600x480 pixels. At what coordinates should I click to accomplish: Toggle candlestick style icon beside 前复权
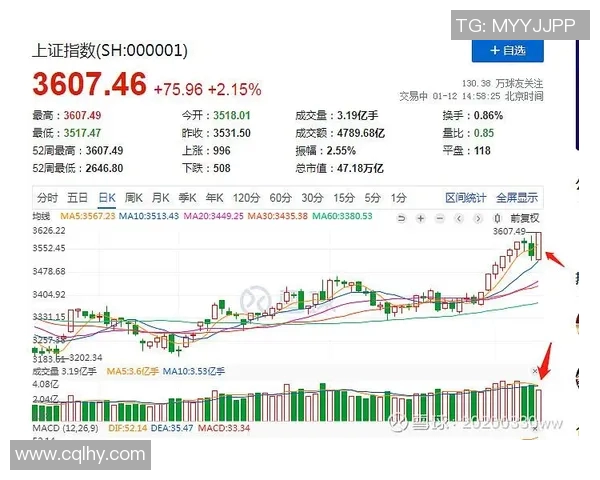pos(497,219)
